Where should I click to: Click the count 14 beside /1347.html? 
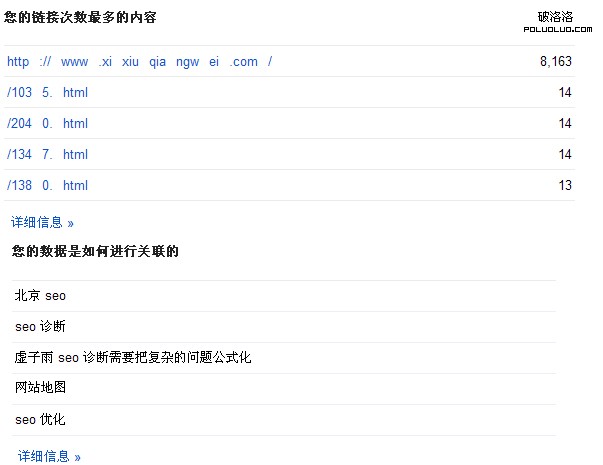pos(565,155)
